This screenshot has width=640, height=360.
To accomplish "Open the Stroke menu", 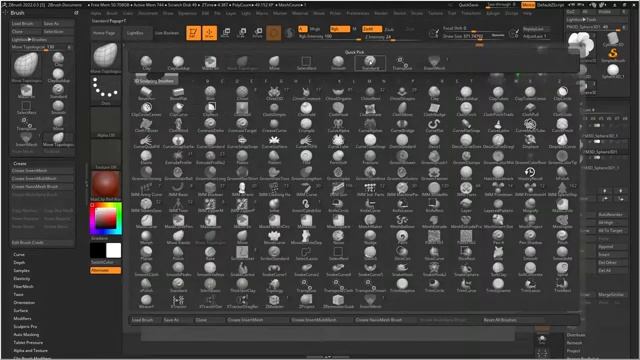I will tap(417, 13).
